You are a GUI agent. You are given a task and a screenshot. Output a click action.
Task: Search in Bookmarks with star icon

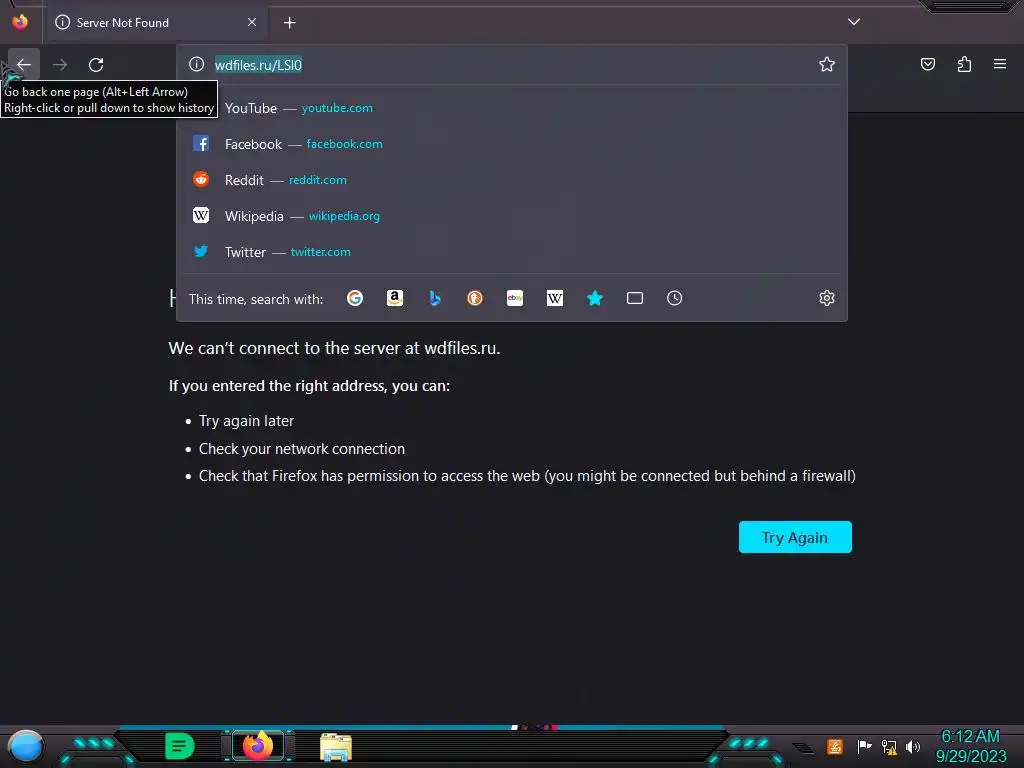tap(595, 298)
